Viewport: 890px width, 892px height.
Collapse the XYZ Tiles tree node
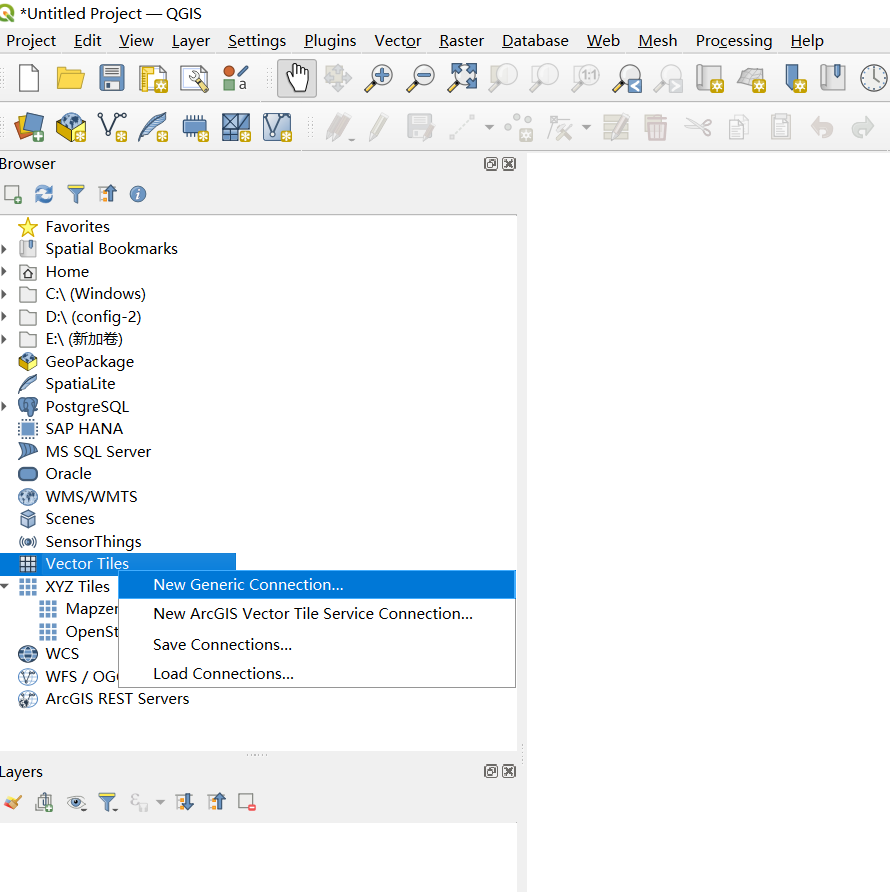(x=5, y=587)
